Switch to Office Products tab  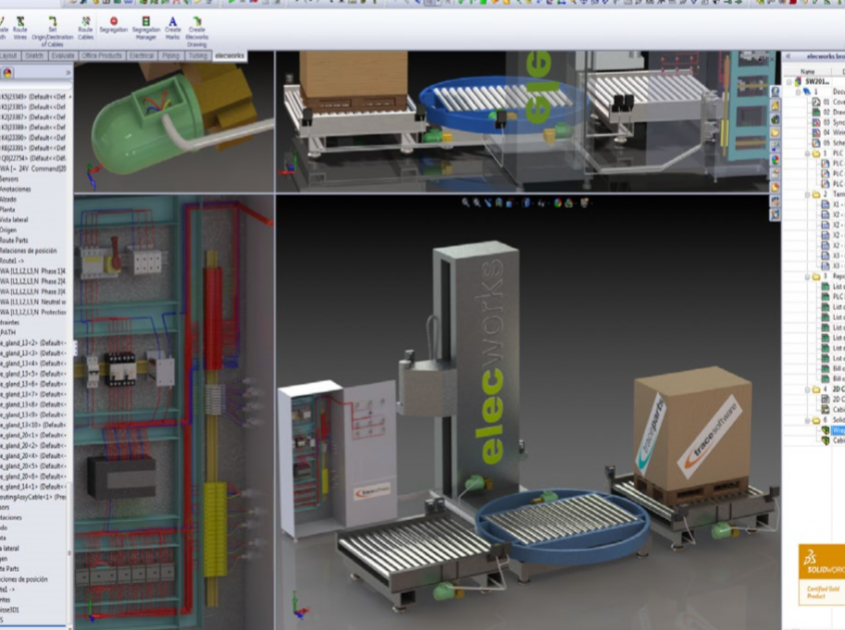(x=102, y=56)
